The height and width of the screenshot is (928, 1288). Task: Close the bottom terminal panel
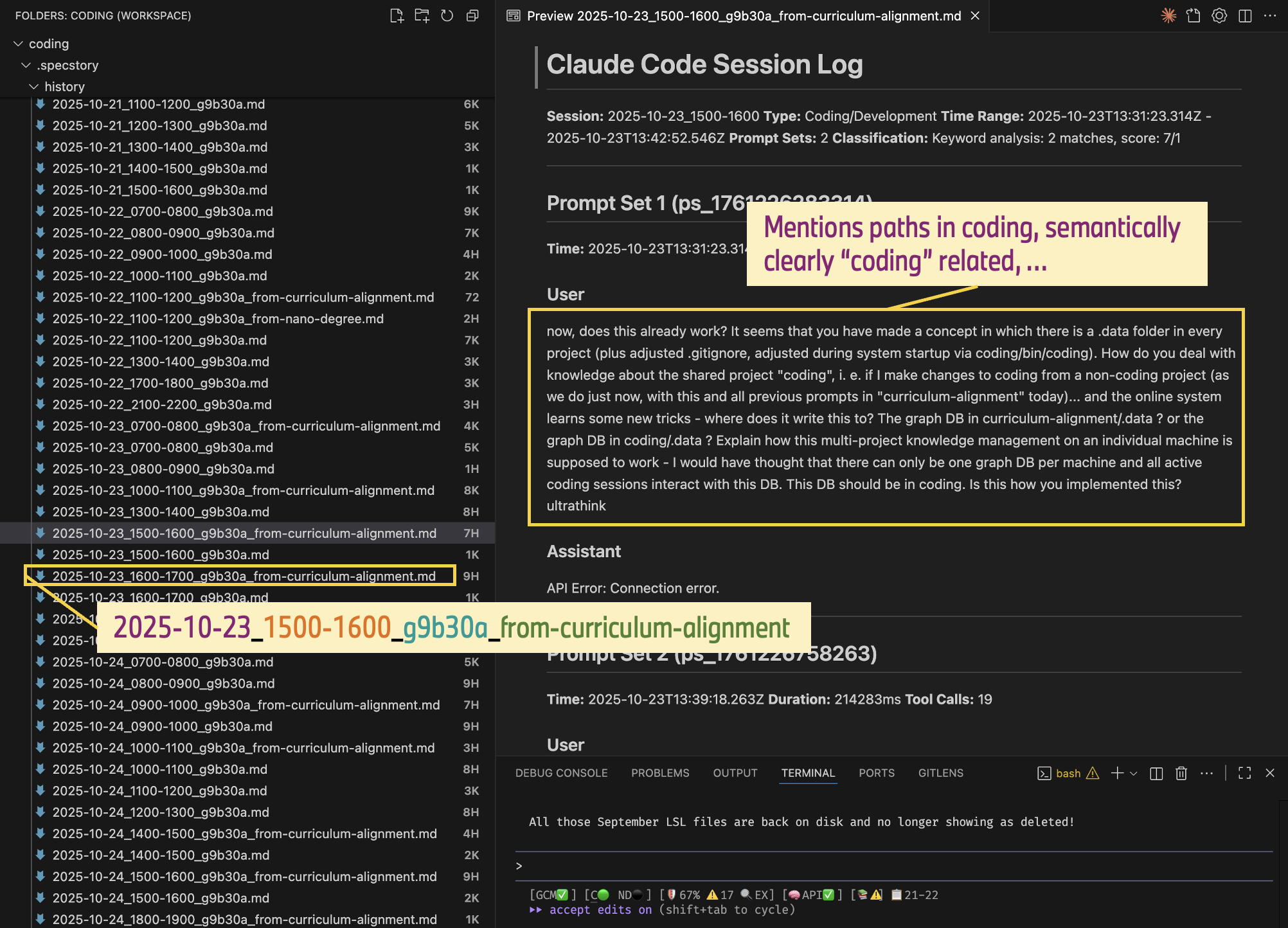point(1270,773)
